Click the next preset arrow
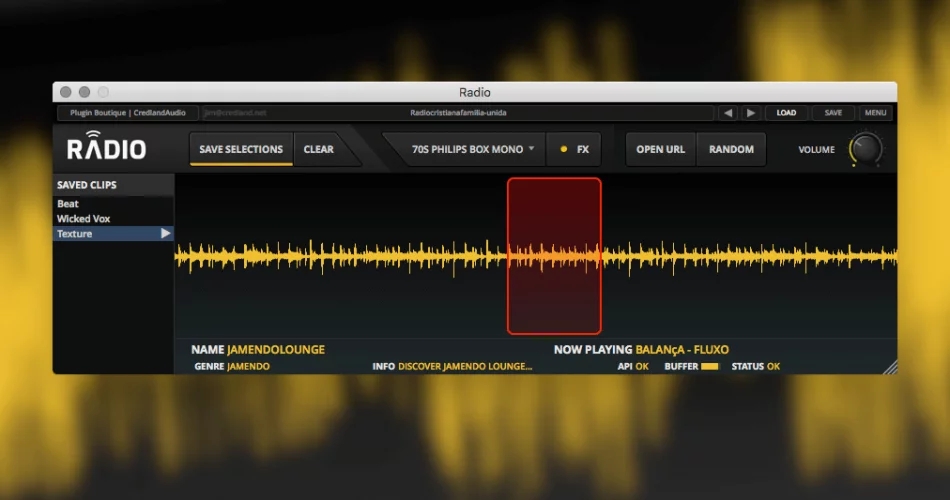950x500 pixels. click(x=751, y=113)
